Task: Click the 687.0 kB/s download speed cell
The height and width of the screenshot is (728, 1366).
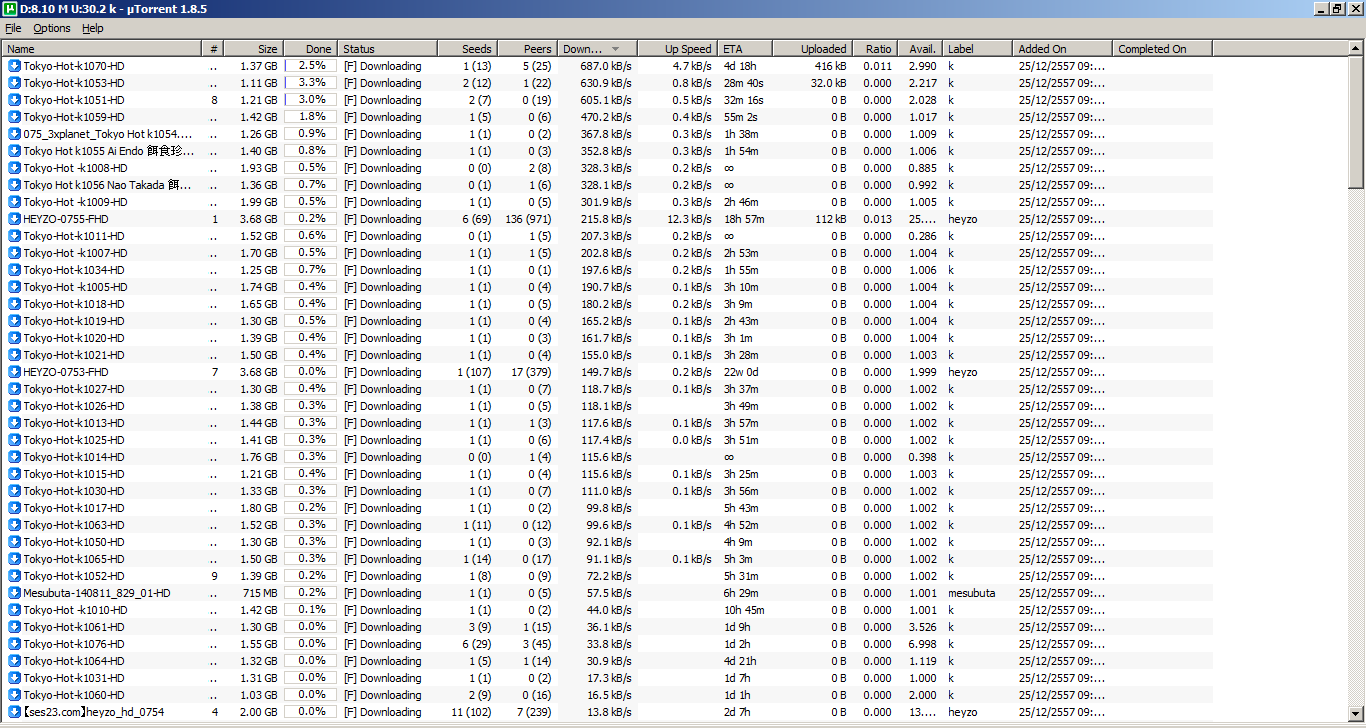Action: point(606,66)
